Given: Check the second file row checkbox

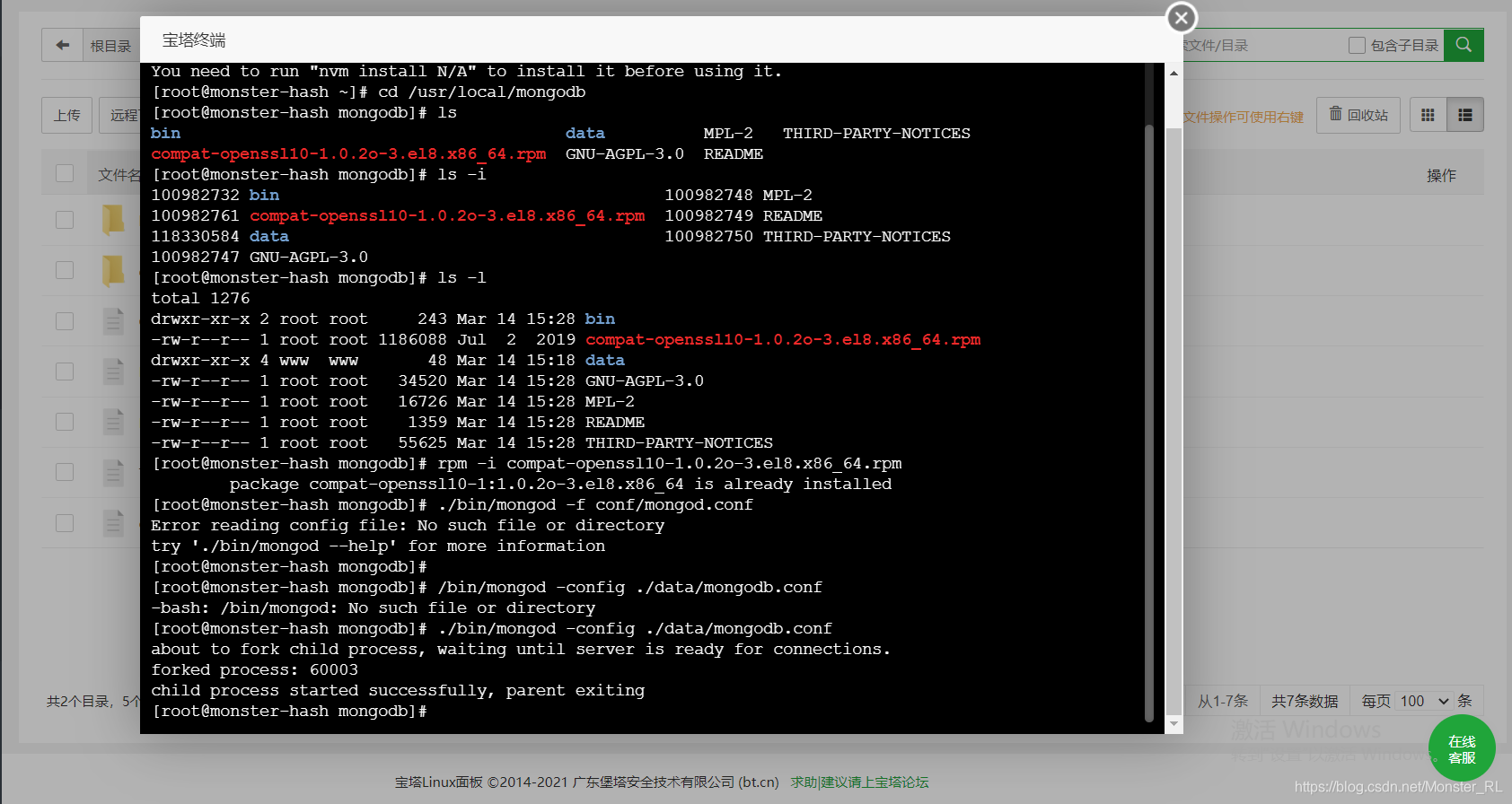Looking at the screenshot, I should 65,371.
